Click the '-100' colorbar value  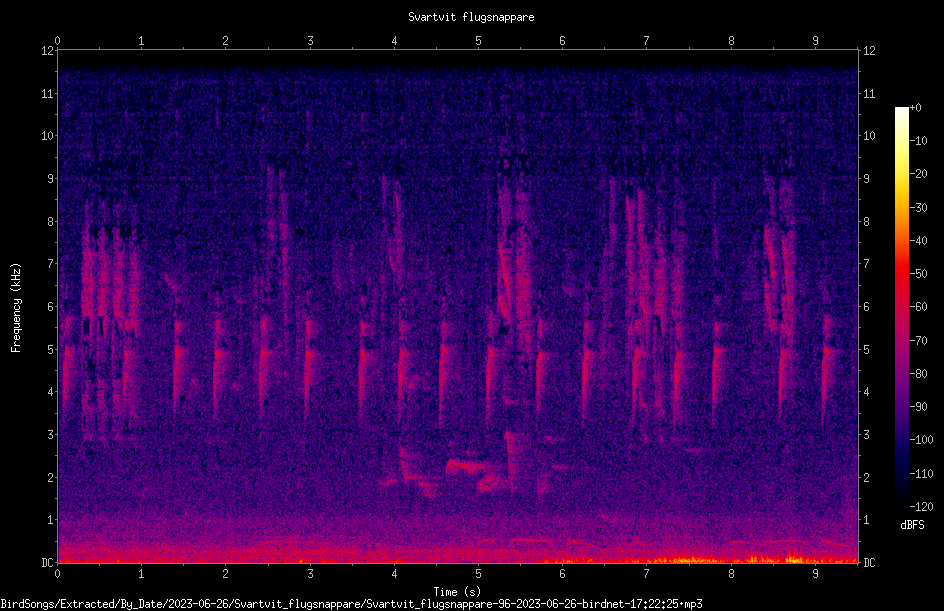[922, 440]
